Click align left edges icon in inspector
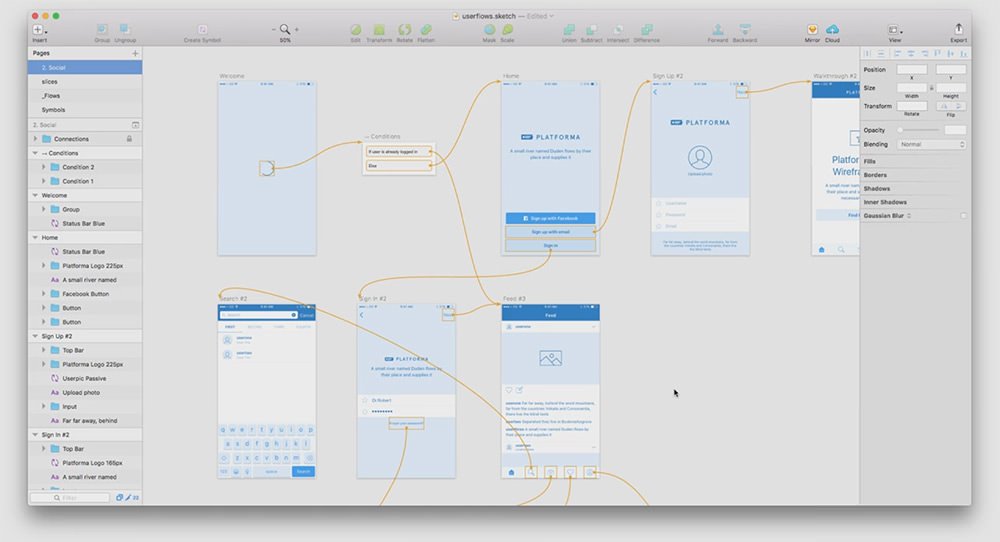This screenshot has width=1000, height=542. tap(897, 54)
